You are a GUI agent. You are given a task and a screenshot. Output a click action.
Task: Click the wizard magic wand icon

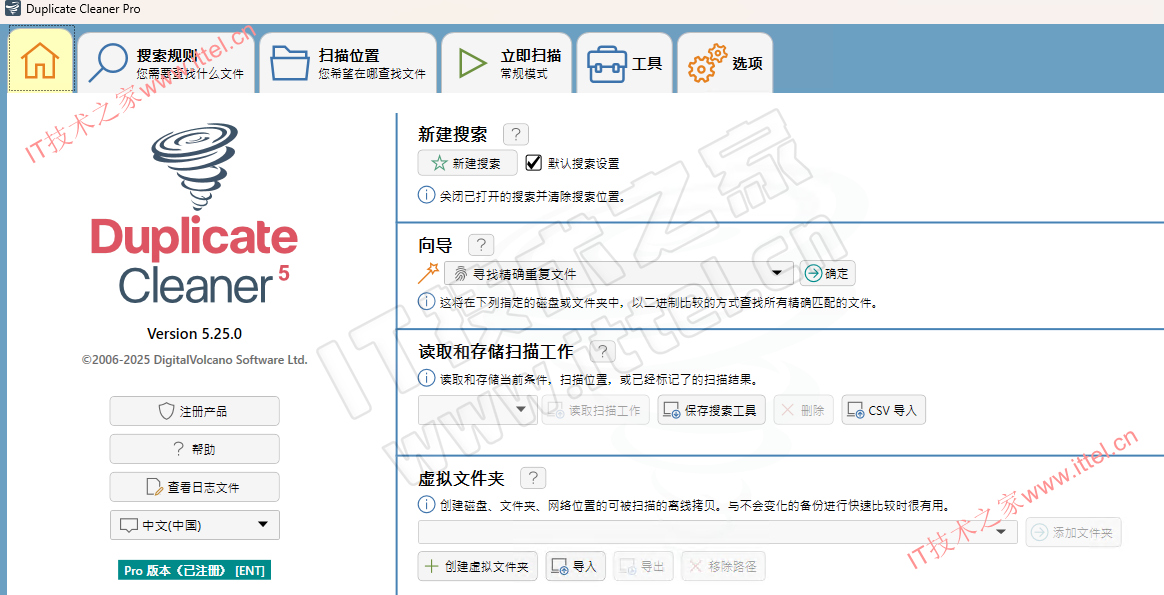tap(428, 274)
